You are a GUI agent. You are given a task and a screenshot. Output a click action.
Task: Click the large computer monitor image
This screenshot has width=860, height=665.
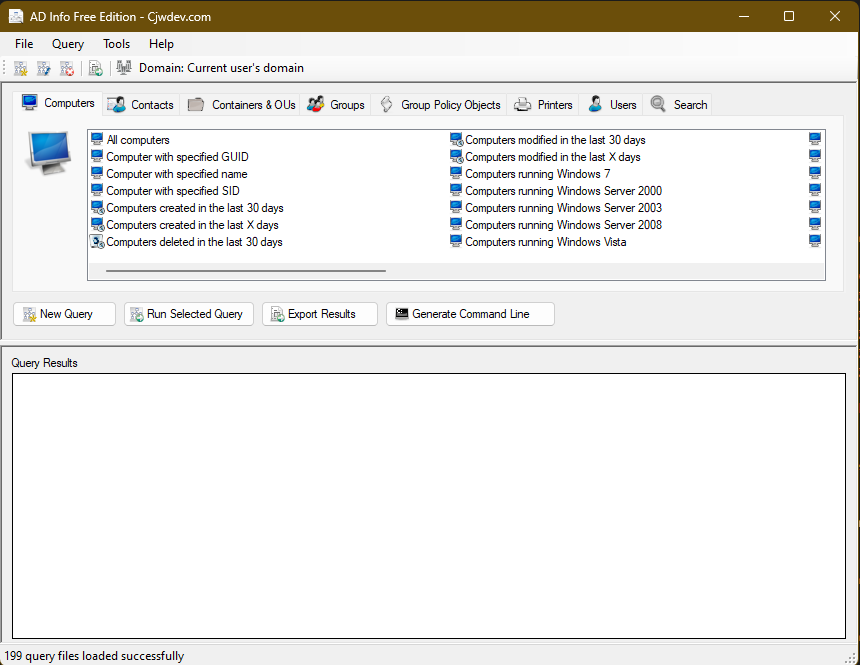tap(49, 153)
